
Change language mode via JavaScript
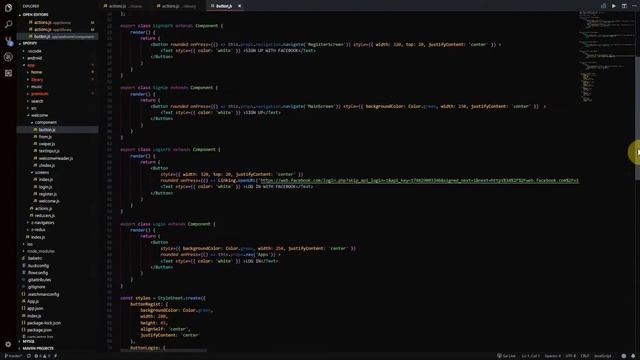click(603, 356)
